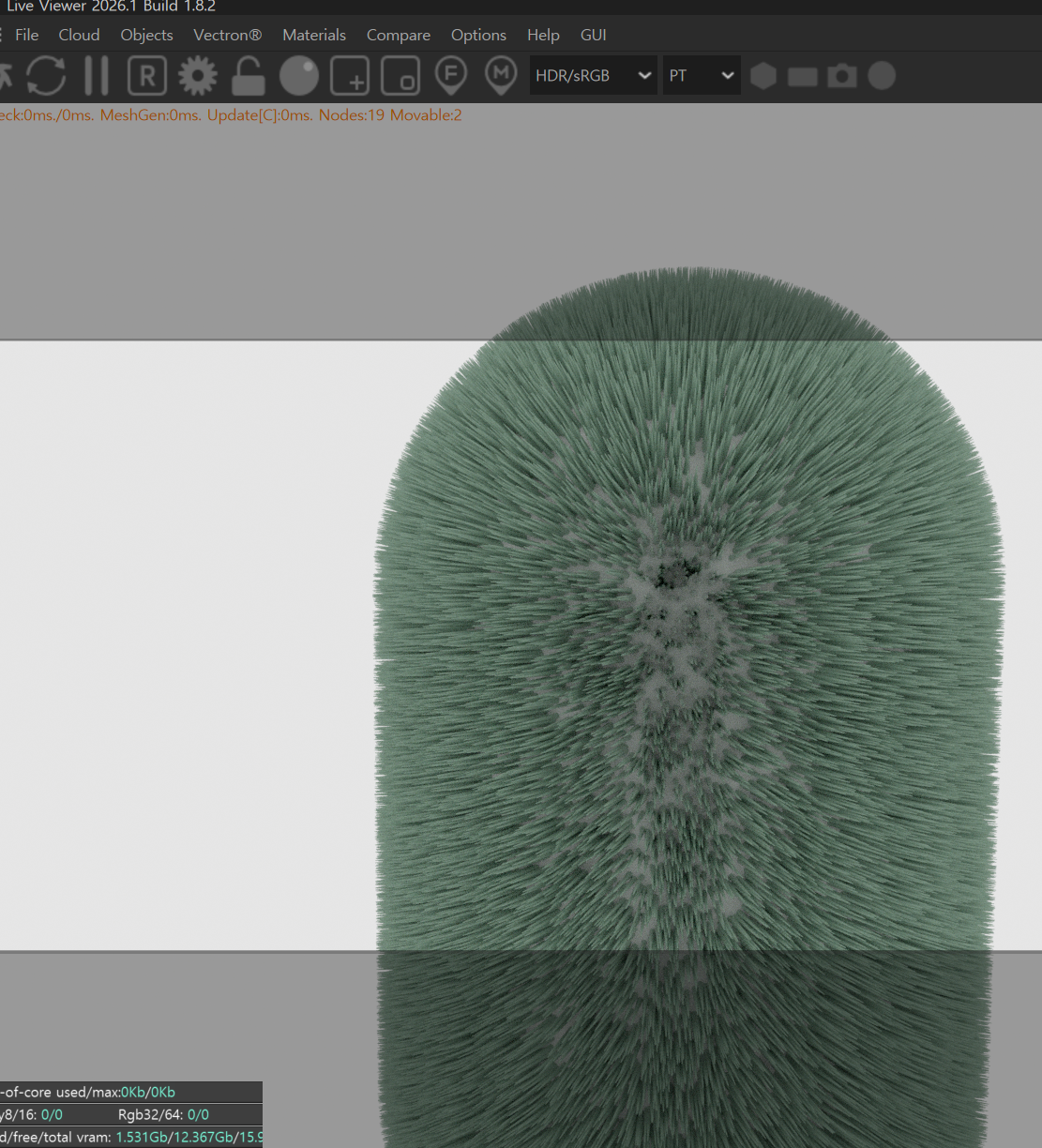Click the camera snapshot icon
Image resolution: width=1042 pixels, height=1148 pixels.
[842, 76]
